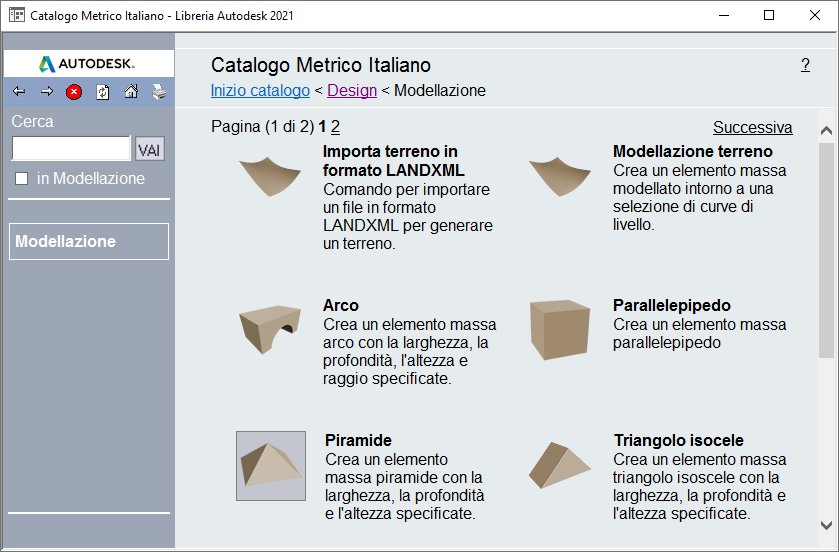839x552 pixels.
Task: Go to page 2 of results
Action: click(336, 127)
